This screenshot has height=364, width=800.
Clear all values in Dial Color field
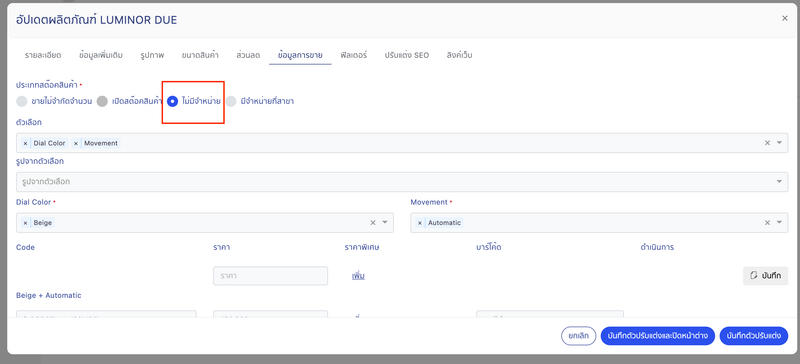pos(372,223)
